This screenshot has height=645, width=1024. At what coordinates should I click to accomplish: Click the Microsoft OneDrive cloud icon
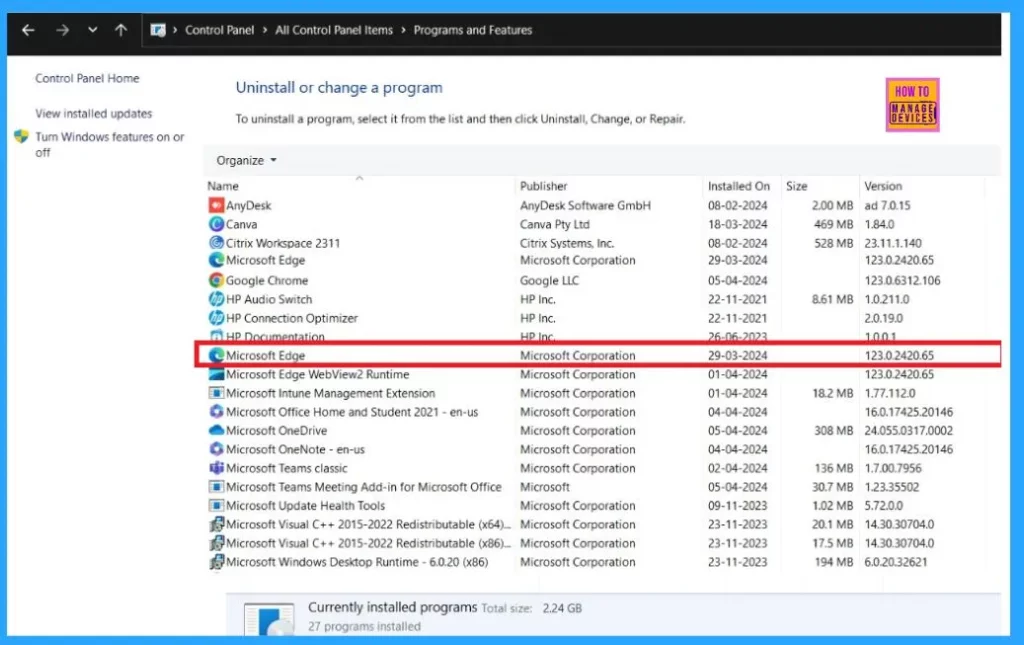(x=216, y=430)
